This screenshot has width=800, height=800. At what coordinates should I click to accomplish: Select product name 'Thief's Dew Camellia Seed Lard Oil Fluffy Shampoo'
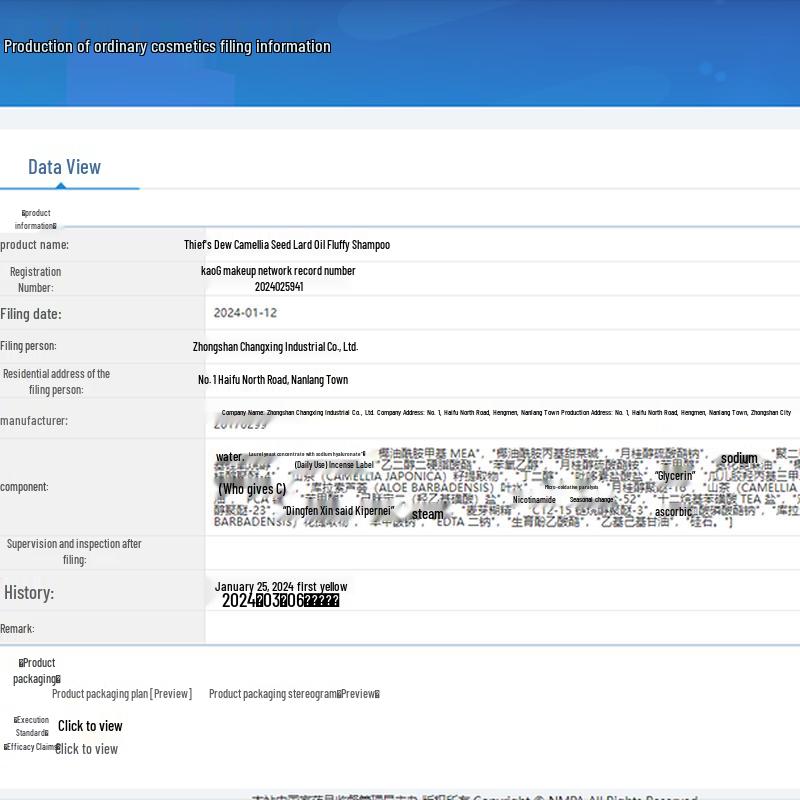(x=287, y=245)
